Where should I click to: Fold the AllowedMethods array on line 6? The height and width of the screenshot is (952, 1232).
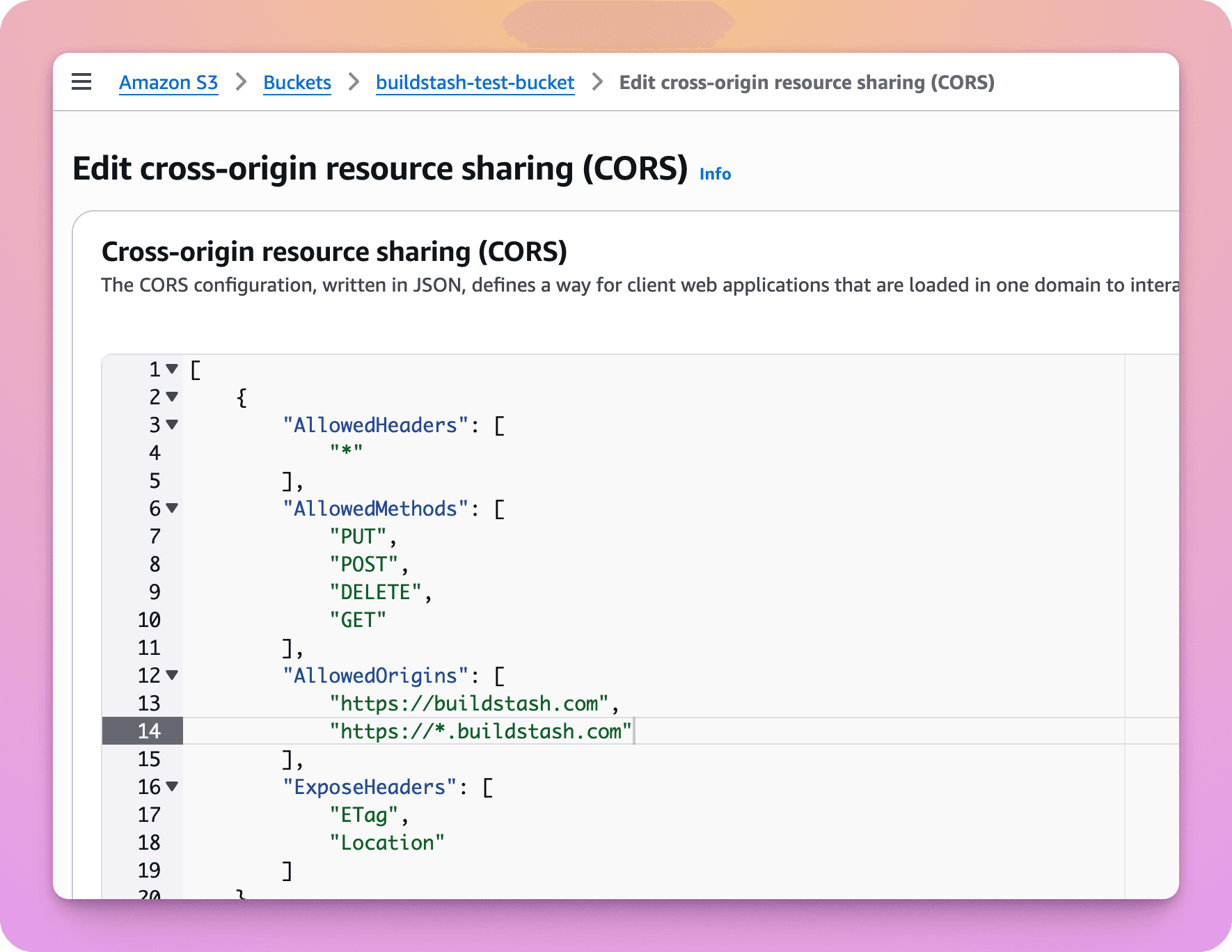click(x=172, y=508)
